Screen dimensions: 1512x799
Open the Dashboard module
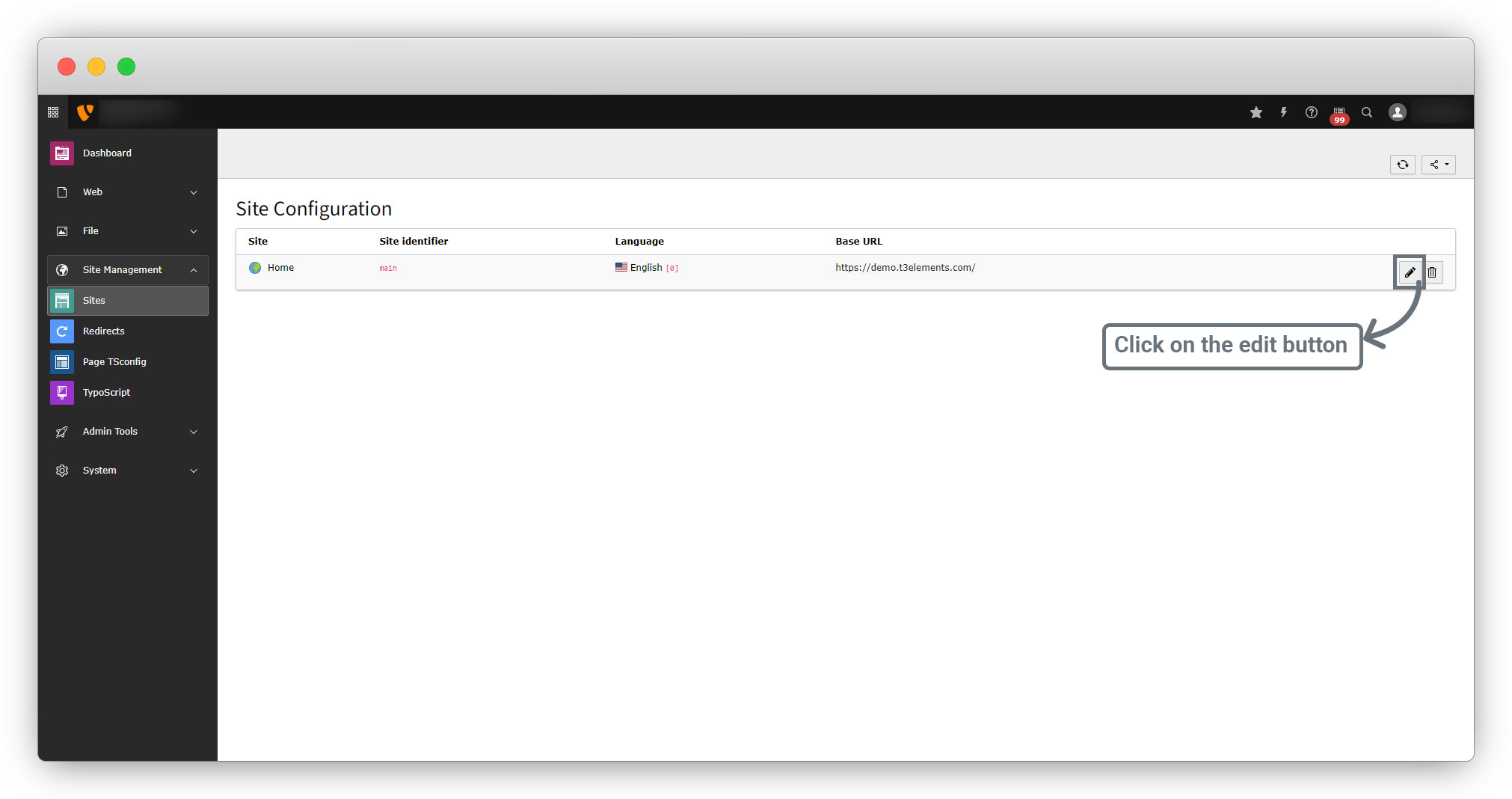(107, 153)
